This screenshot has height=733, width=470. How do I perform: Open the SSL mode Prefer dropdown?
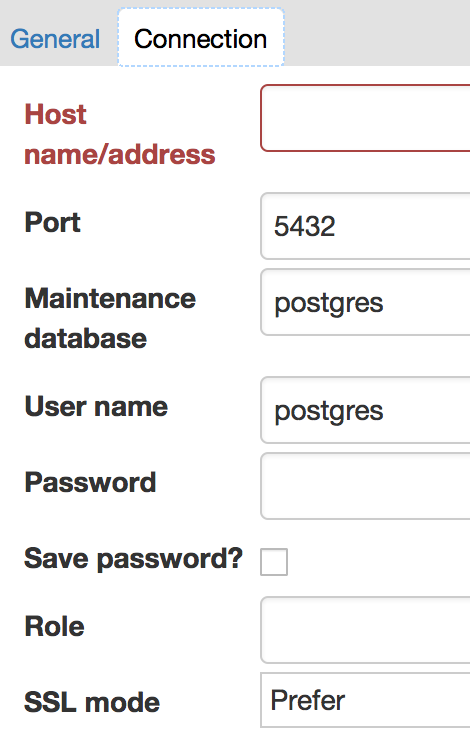[365, 700]
